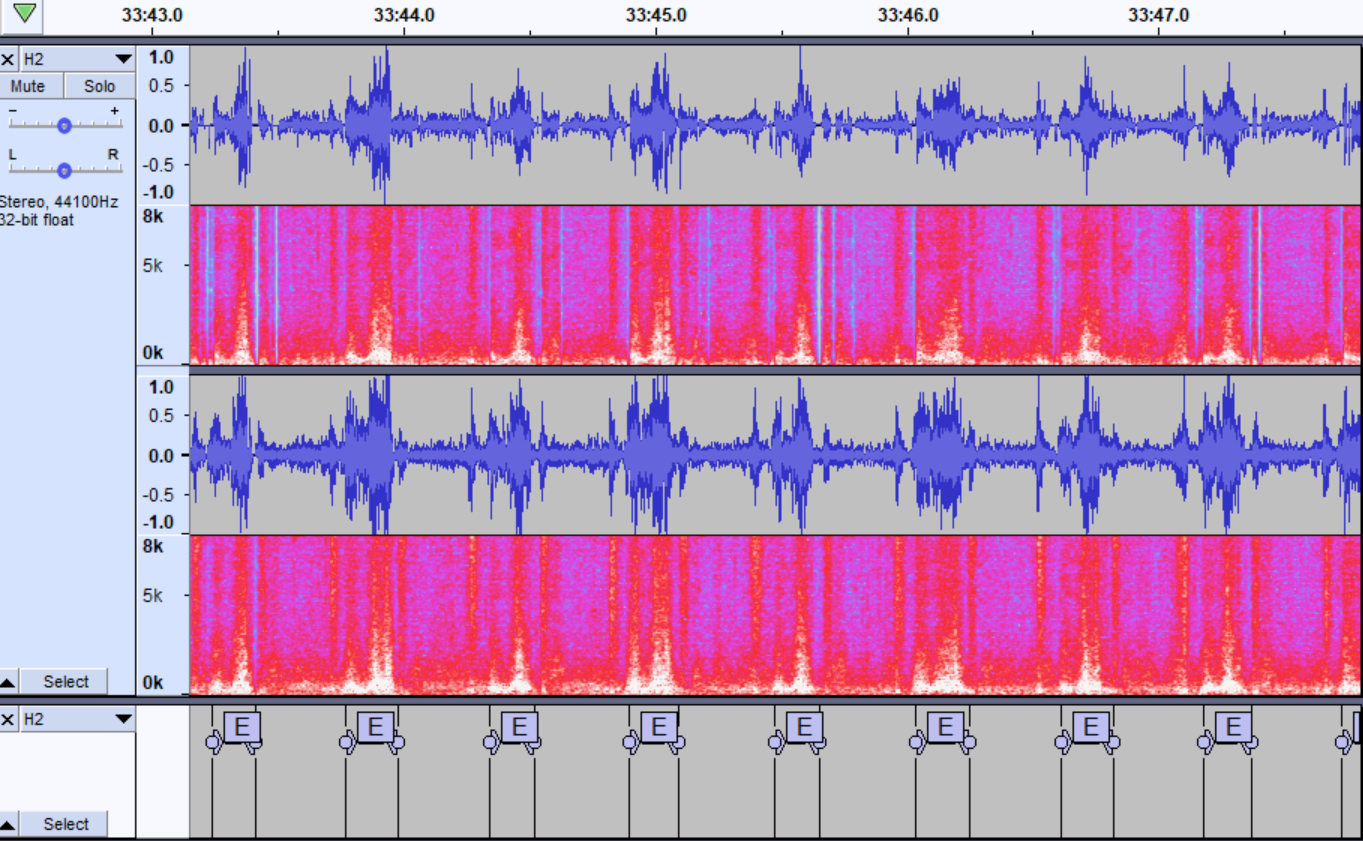
Task: Click 0.0 on the upper waveform amplitude scale
Action: click(162, 125)
